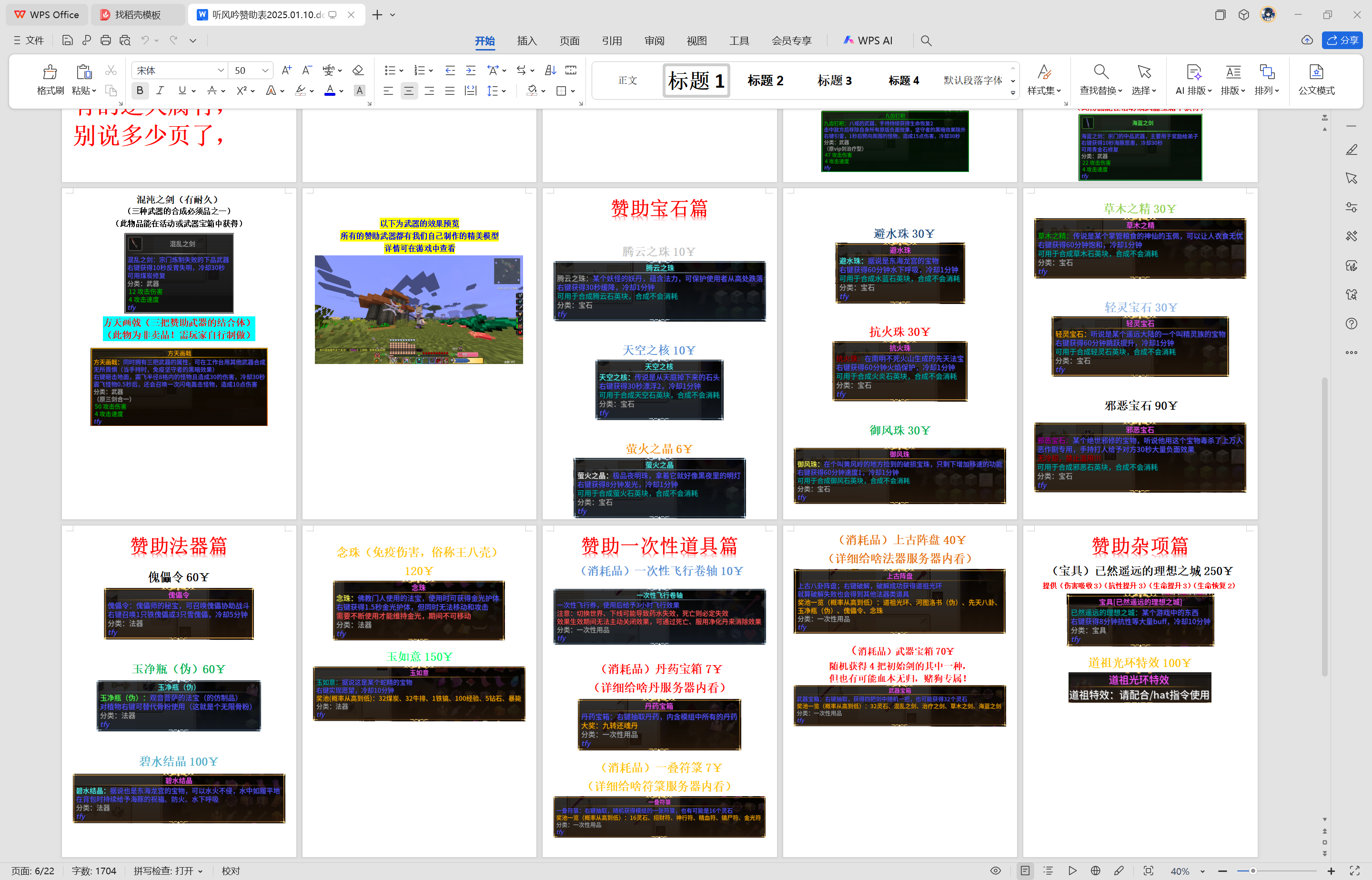The width and height of the screenshot is (1372, 880).
Task: Open the AI layout tool
Action: 1193,72
